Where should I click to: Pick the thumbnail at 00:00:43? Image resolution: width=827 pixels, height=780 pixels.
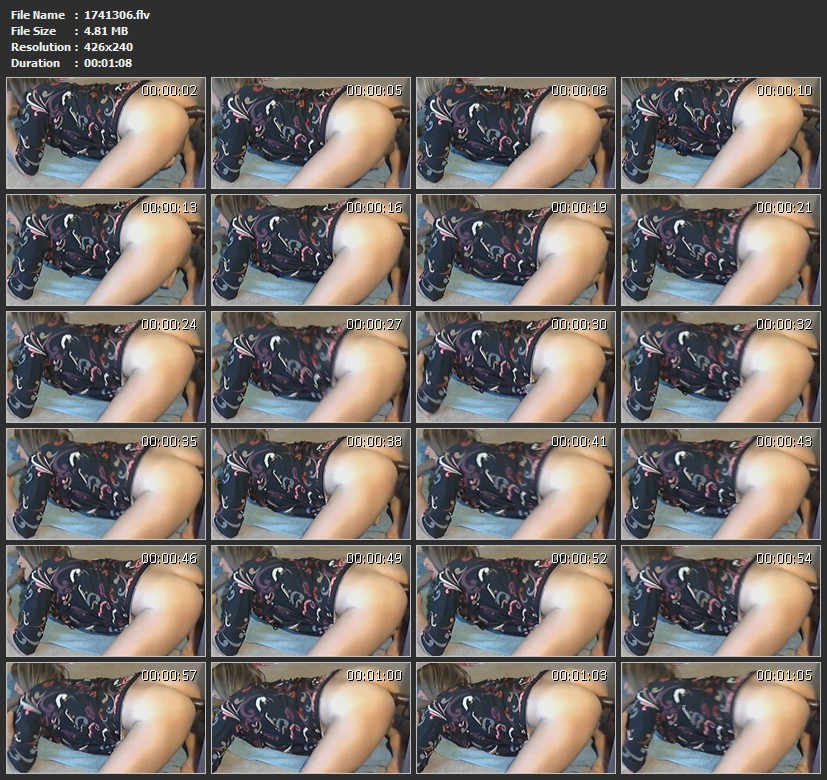pos(721,484)
